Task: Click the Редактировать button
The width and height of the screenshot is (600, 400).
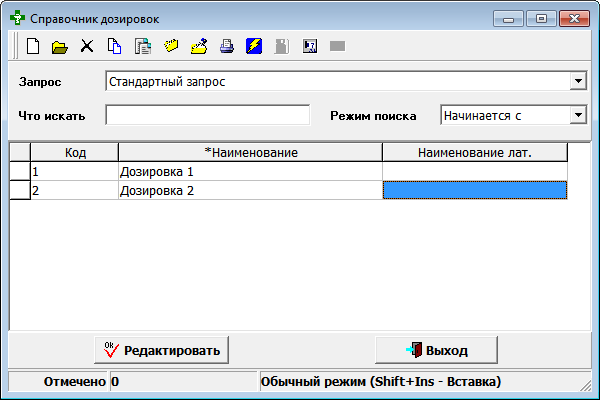Action: (161, 350)
